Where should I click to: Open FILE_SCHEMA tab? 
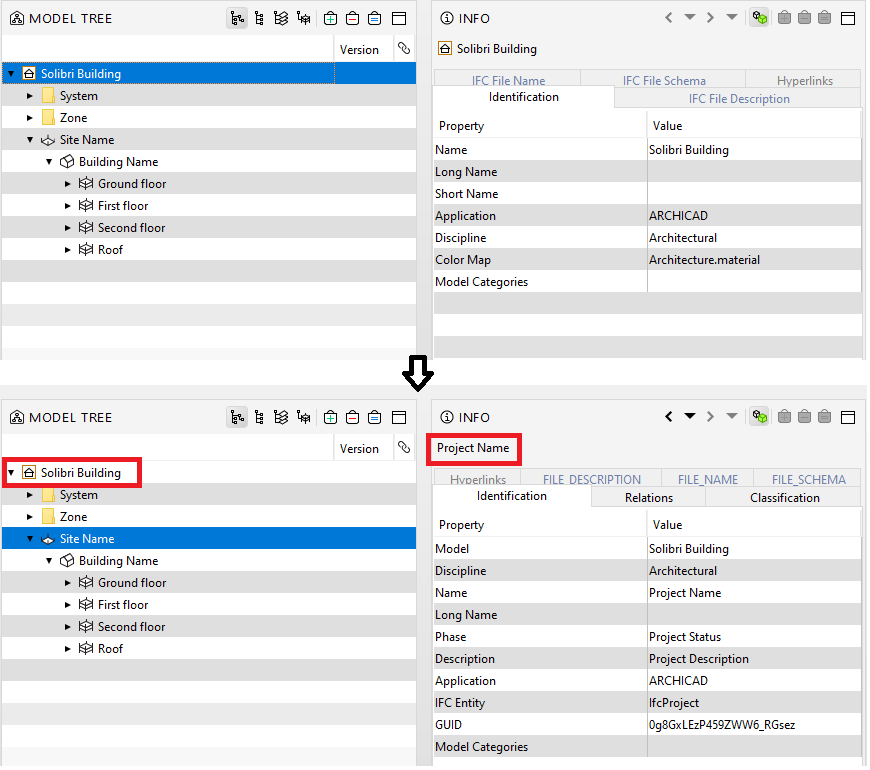pos(808,479)
